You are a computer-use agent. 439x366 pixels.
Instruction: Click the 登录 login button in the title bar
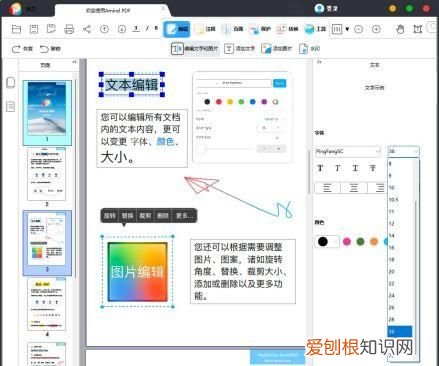[326, 8]
